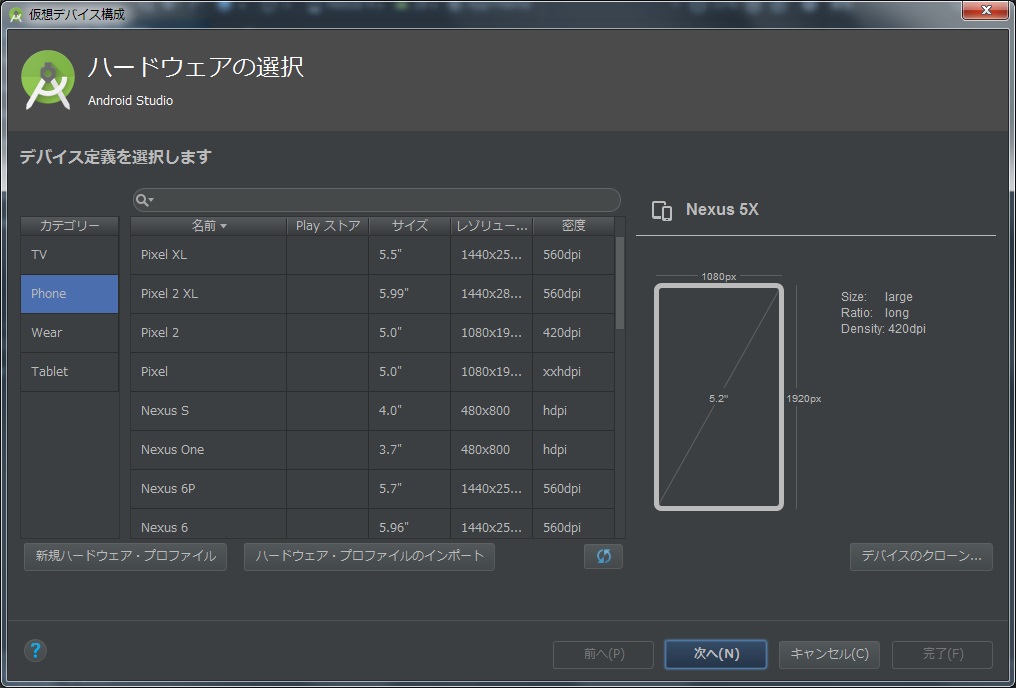The width and height of the screenshot is (1016, 688).
Task: Click the refresh device list icon
Action: [603, 556]
